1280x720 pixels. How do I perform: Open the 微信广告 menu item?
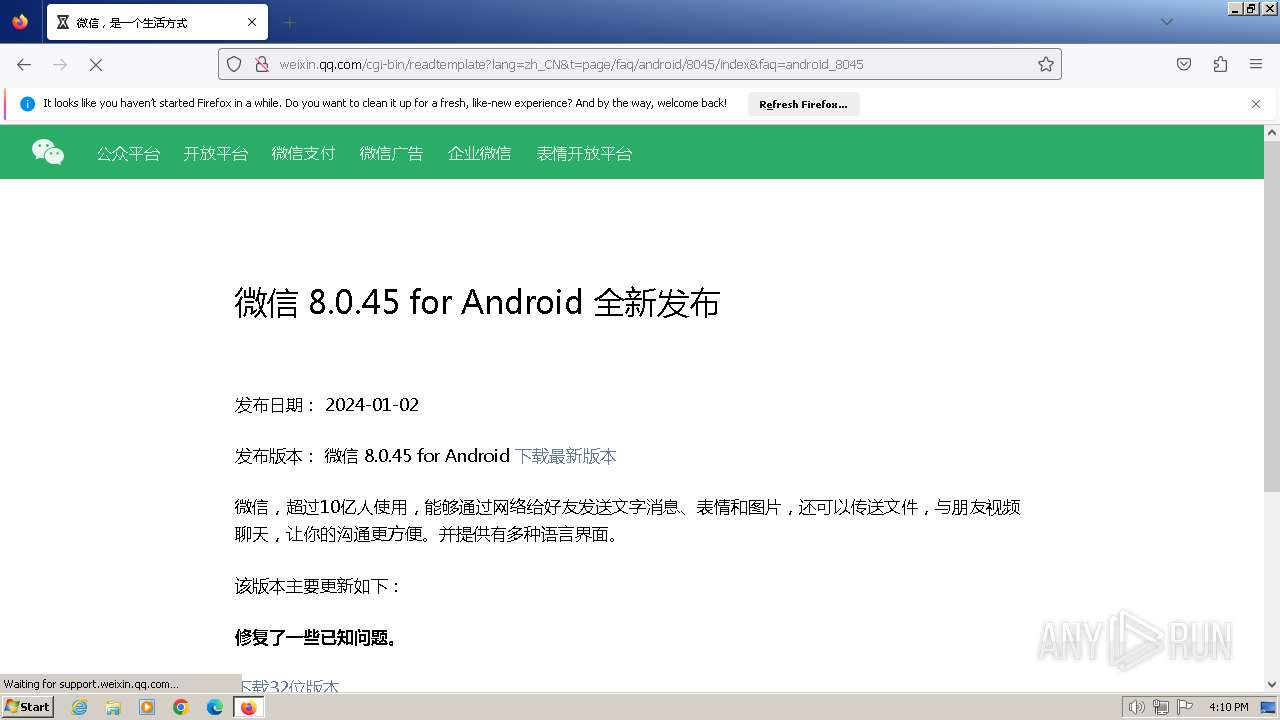point(391,153)
